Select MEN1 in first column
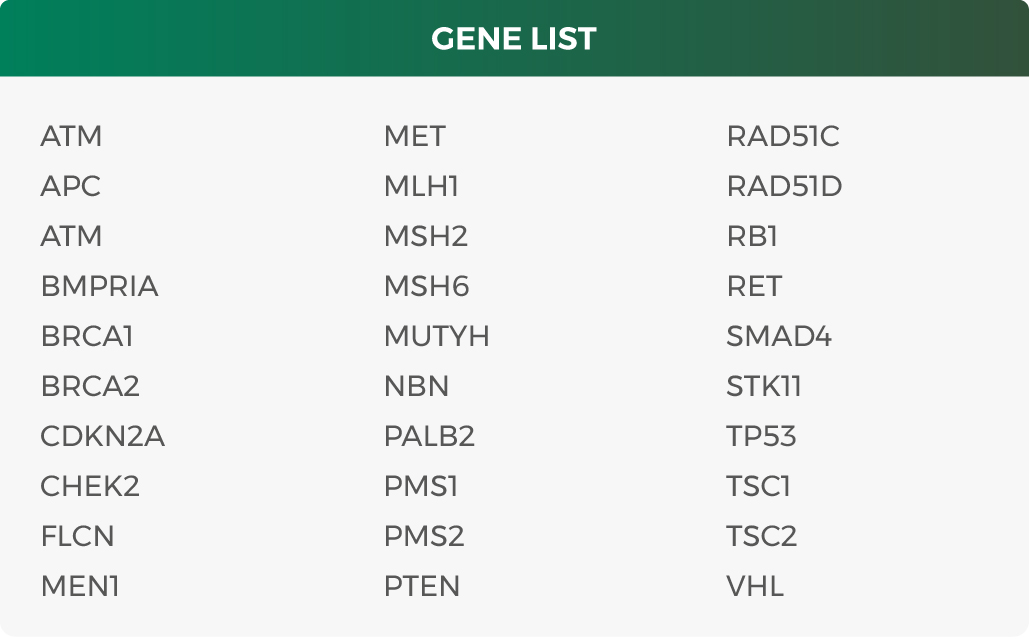Viewport: 1029px width, 639px height. [x=80, y=586]
